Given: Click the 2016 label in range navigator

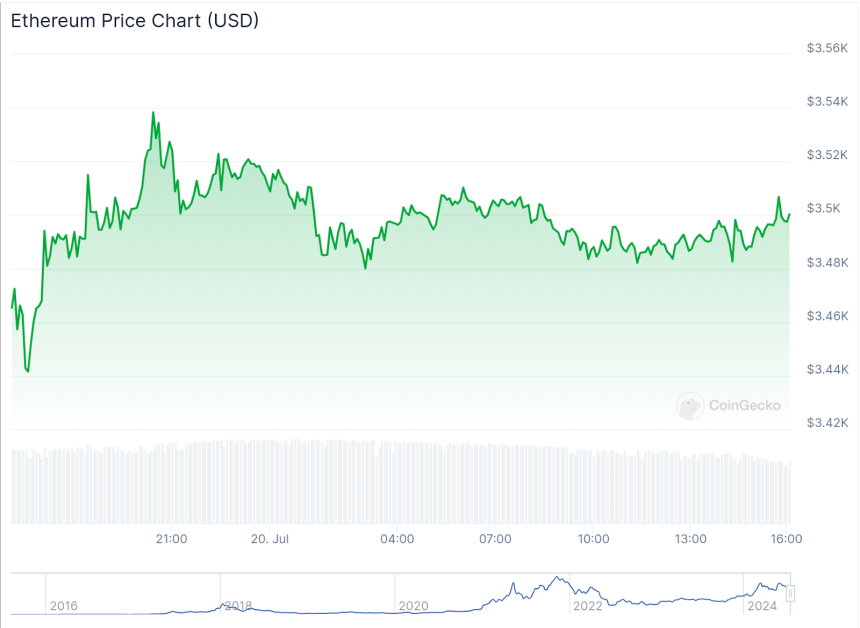Looking at the screenshot, I should point(63,606).
